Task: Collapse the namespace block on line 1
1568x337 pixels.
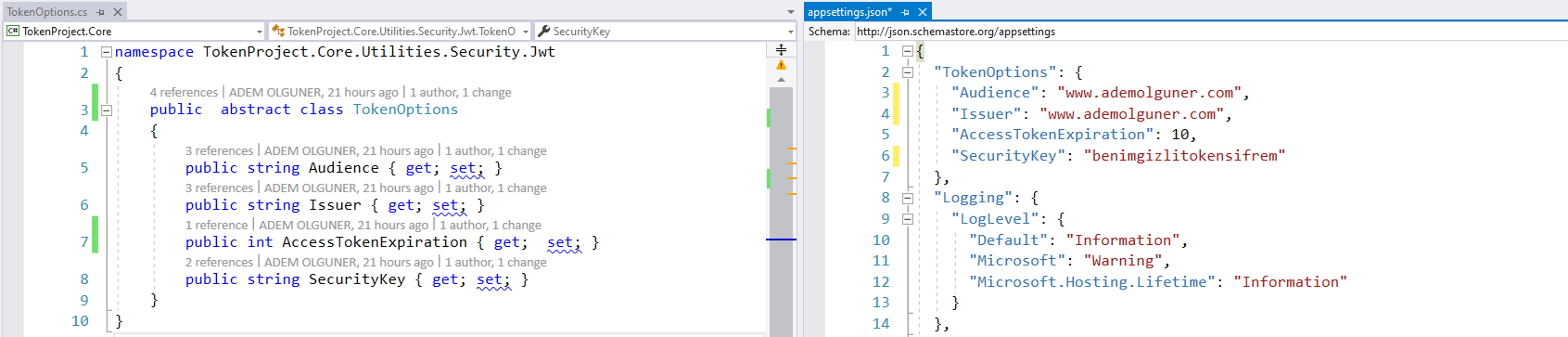Action: tap(106, 52)
